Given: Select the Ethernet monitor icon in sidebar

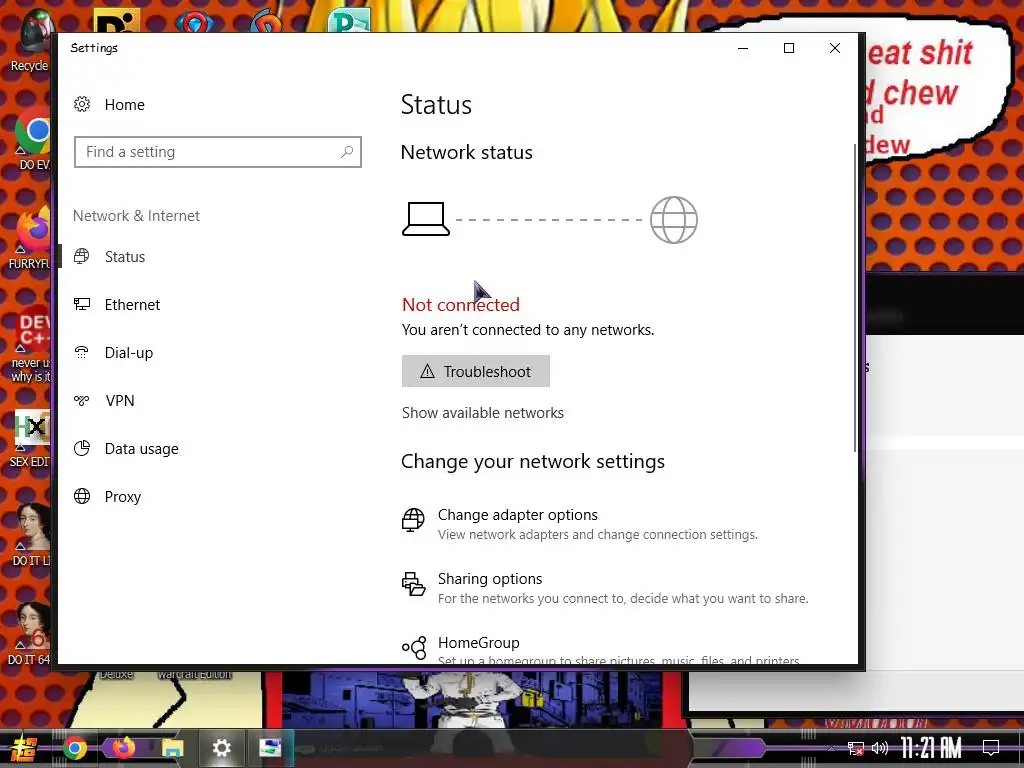Looking at the screenshot, I should point(82,304).
